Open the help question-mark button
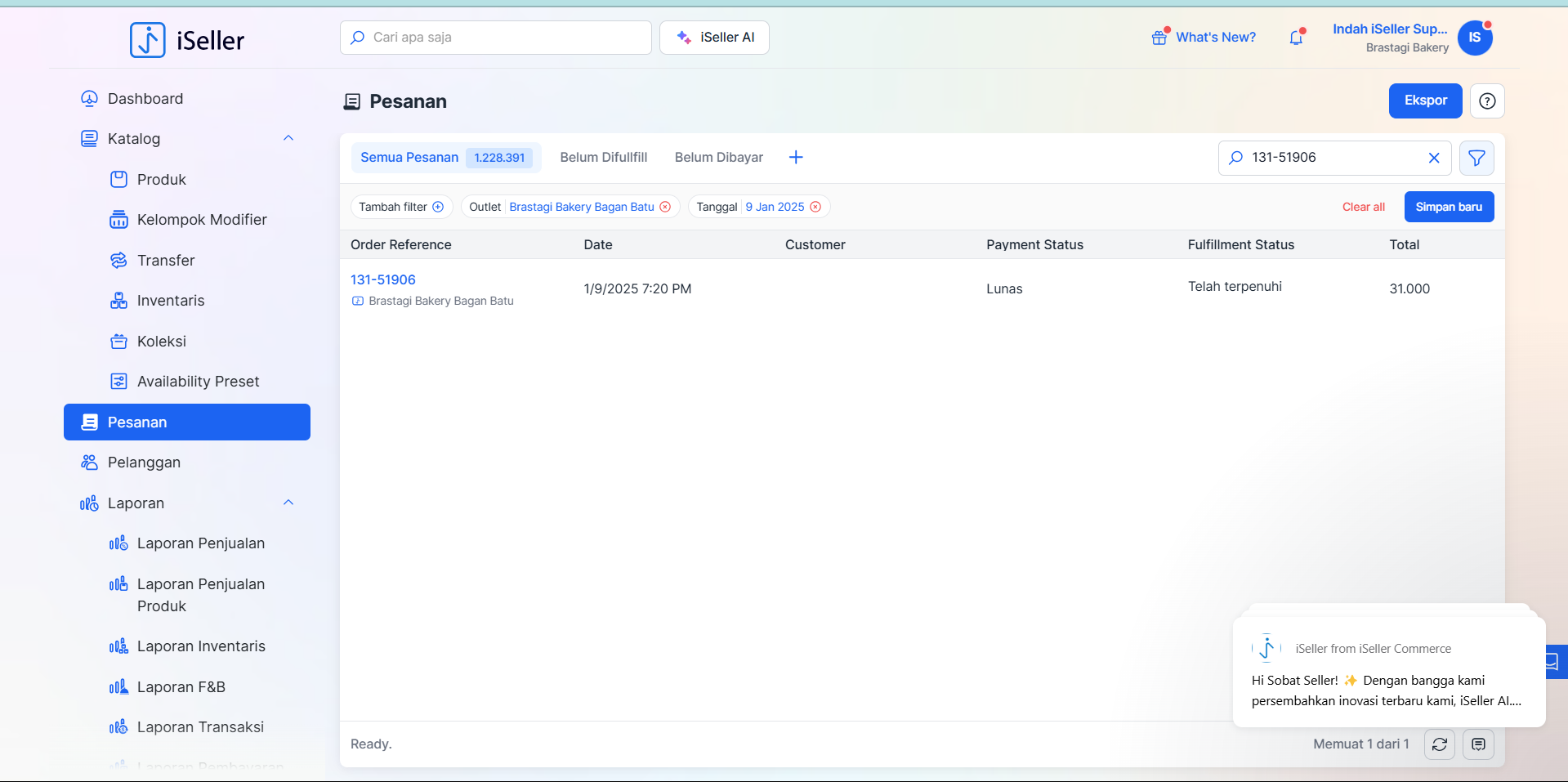Viewport: 1568px width, 782px height. 1487,101
